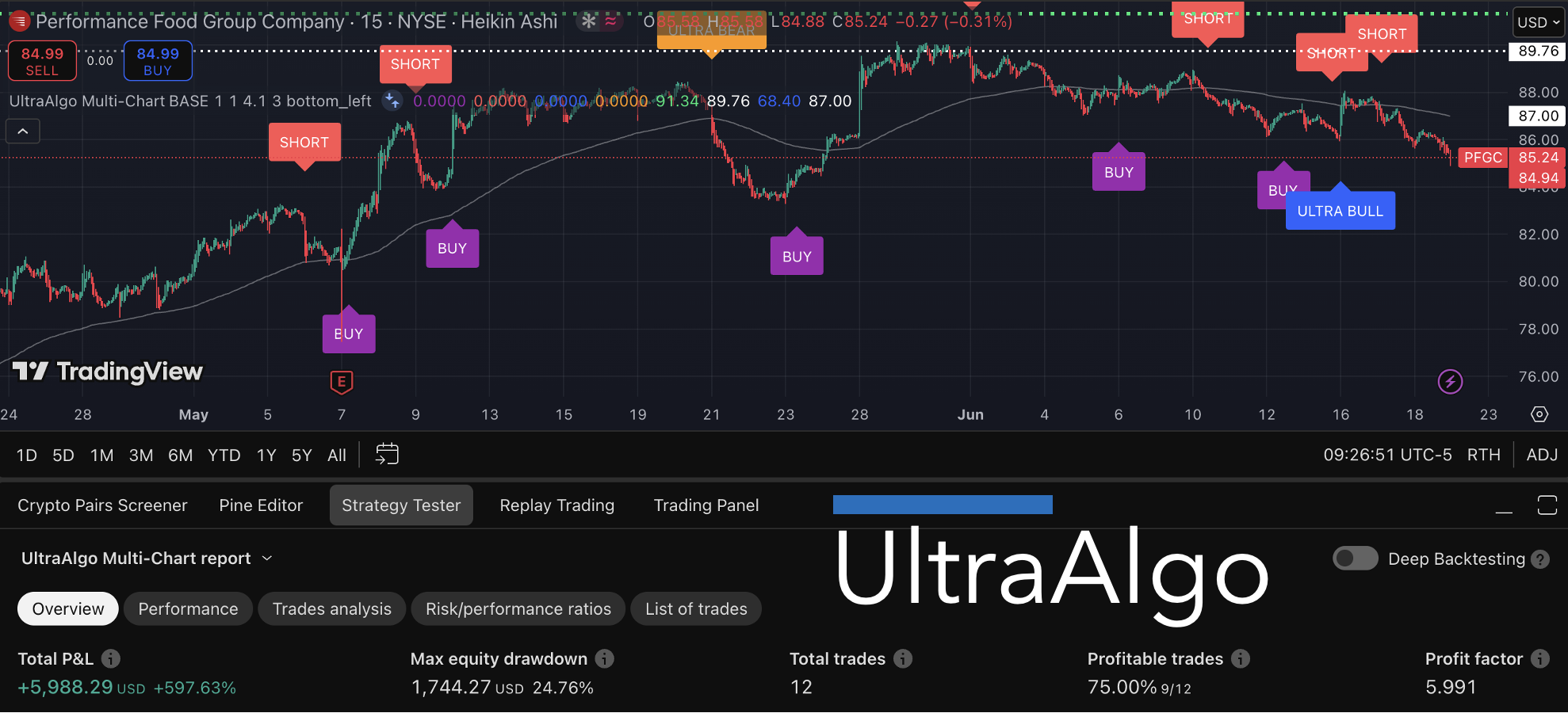Open the go-to-date calendar icon

click(x=387, y=454)
